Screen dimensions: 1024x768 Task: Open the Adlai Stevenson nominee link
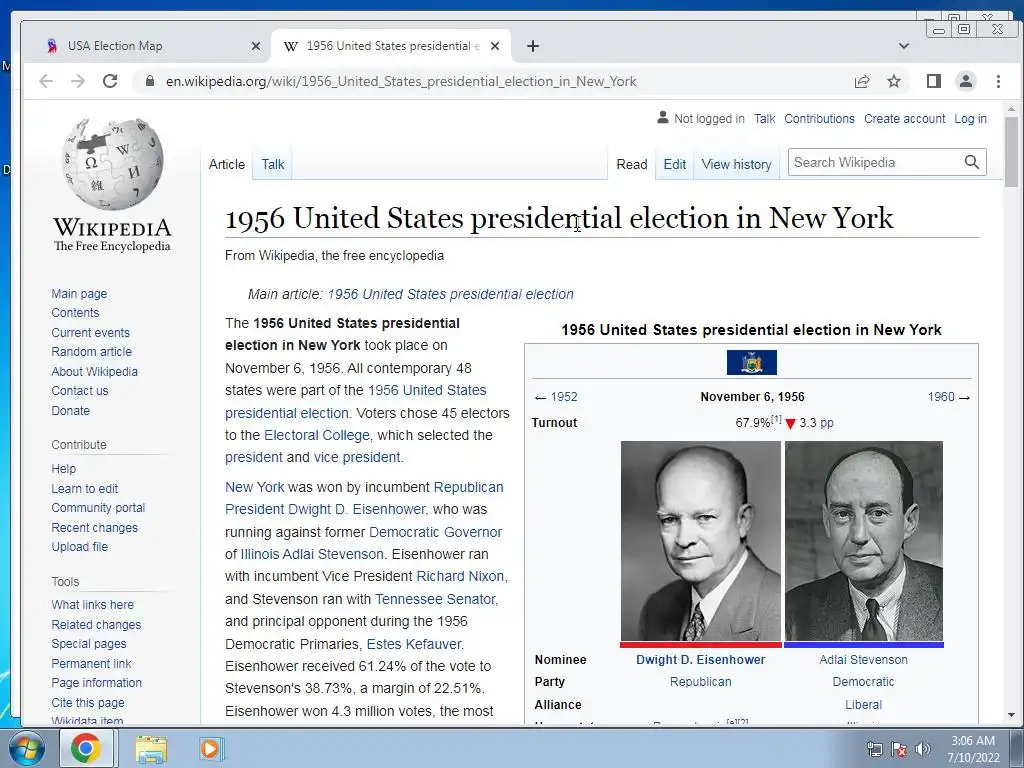(x=863, y=660)
